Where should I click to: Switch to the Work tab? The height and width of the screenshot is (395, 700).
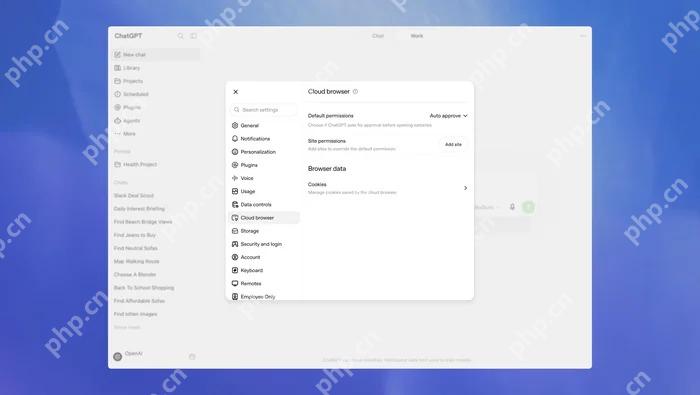tap(417, 36)
